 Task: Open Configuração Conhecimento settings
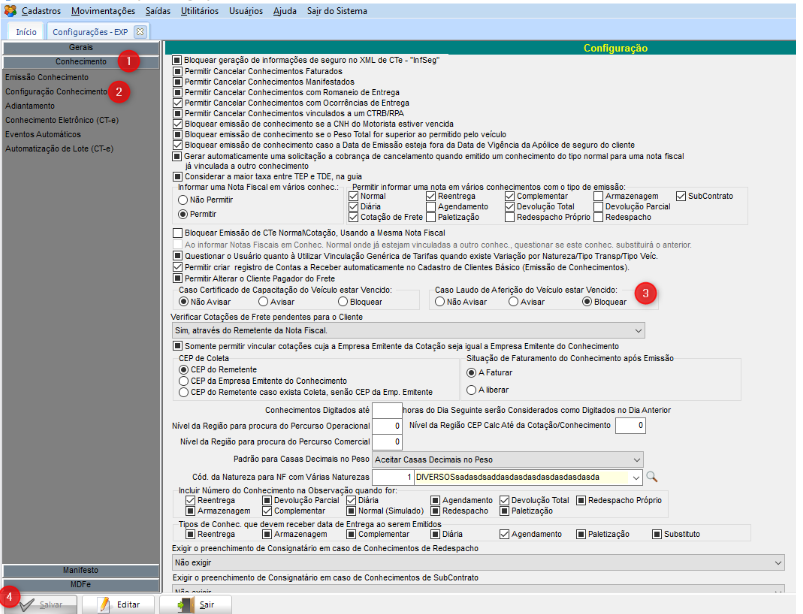click(x=56, y=92)
